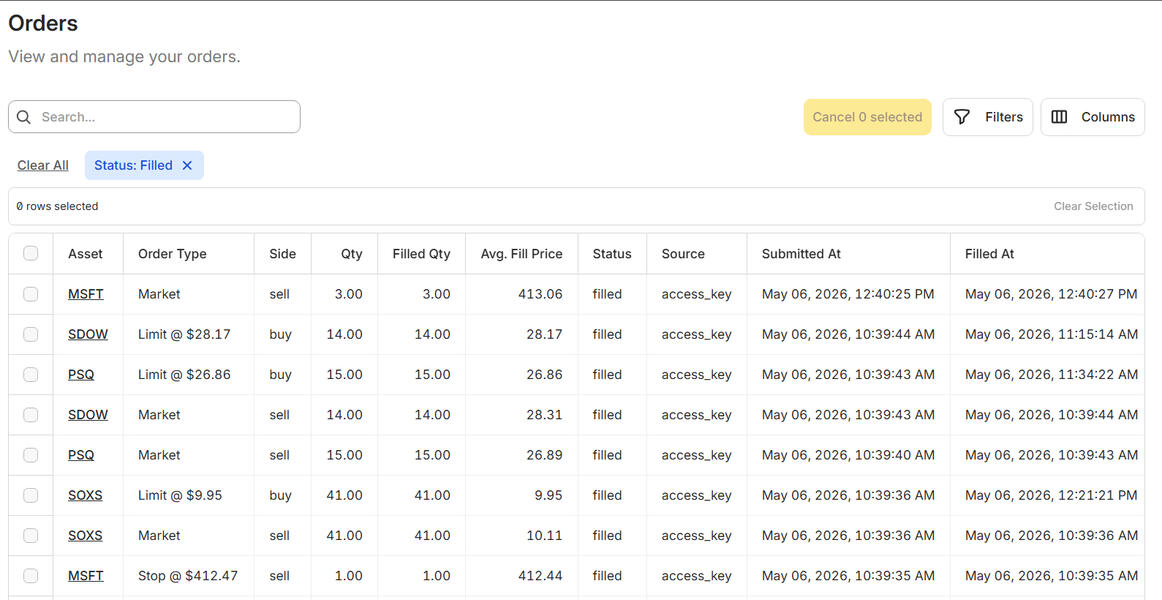This screenshot has height=600, width=1162.
Task: Open the Filters button
Action: (x=987, y=117)
